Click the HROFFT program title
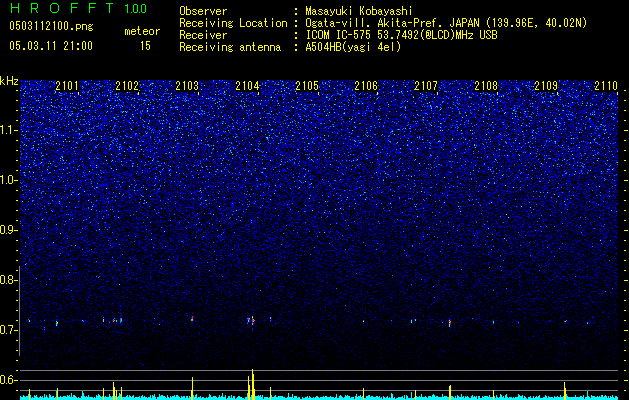This screenshot has width=629, height=400. (62, 8)
